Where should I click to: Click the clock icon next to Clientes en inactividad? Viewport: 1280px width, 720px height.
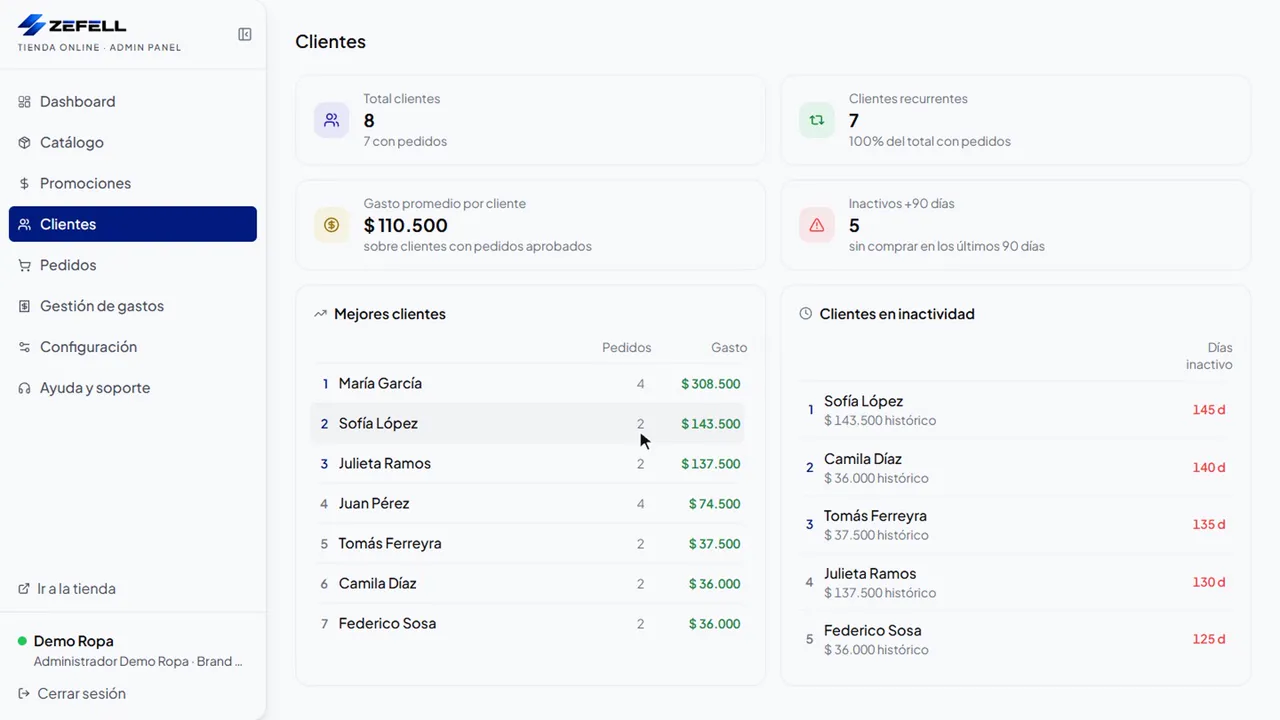(806, 314)
